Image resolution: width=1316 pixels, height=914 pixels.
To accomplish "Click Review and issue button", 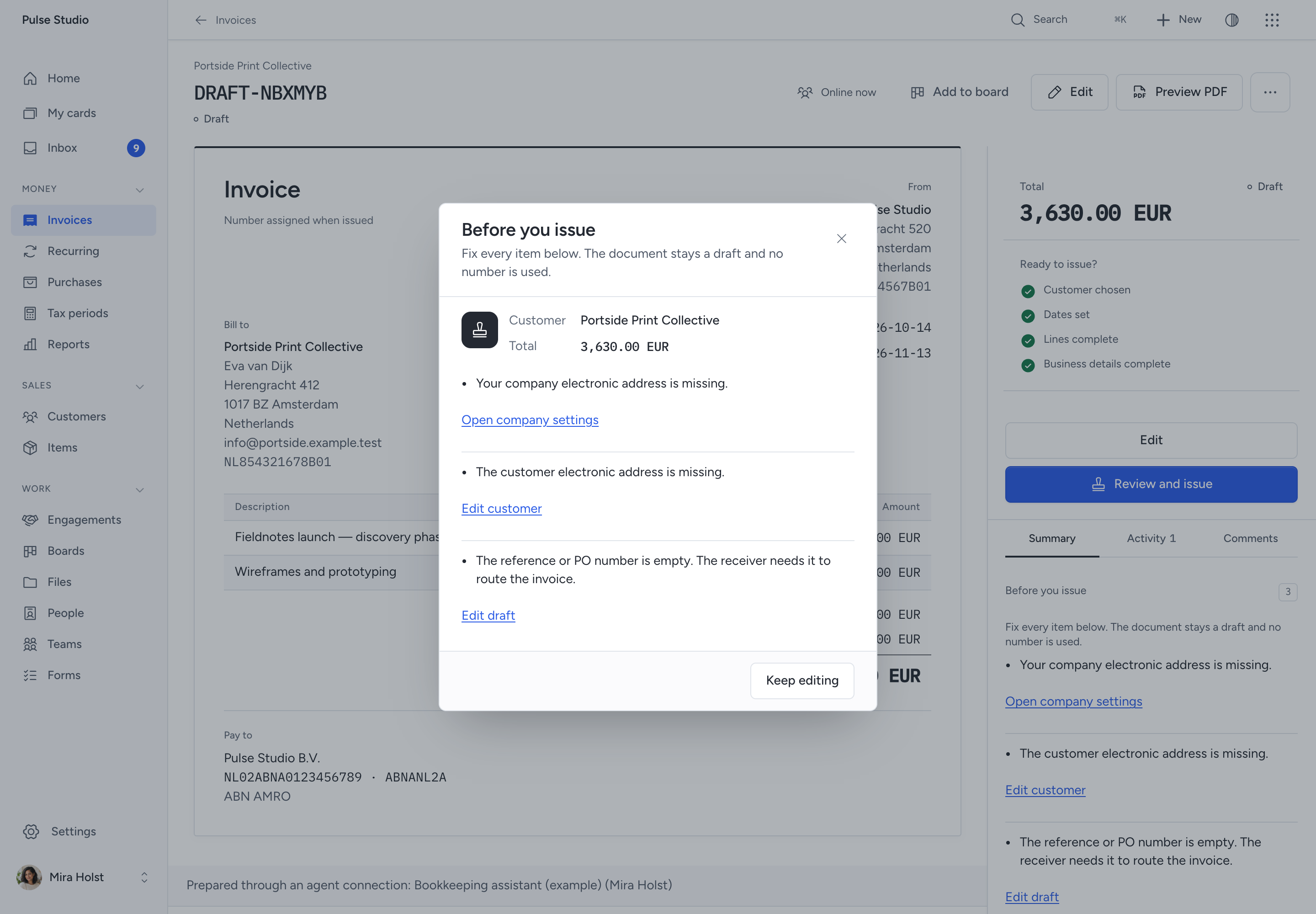I will click(1151, 484).
